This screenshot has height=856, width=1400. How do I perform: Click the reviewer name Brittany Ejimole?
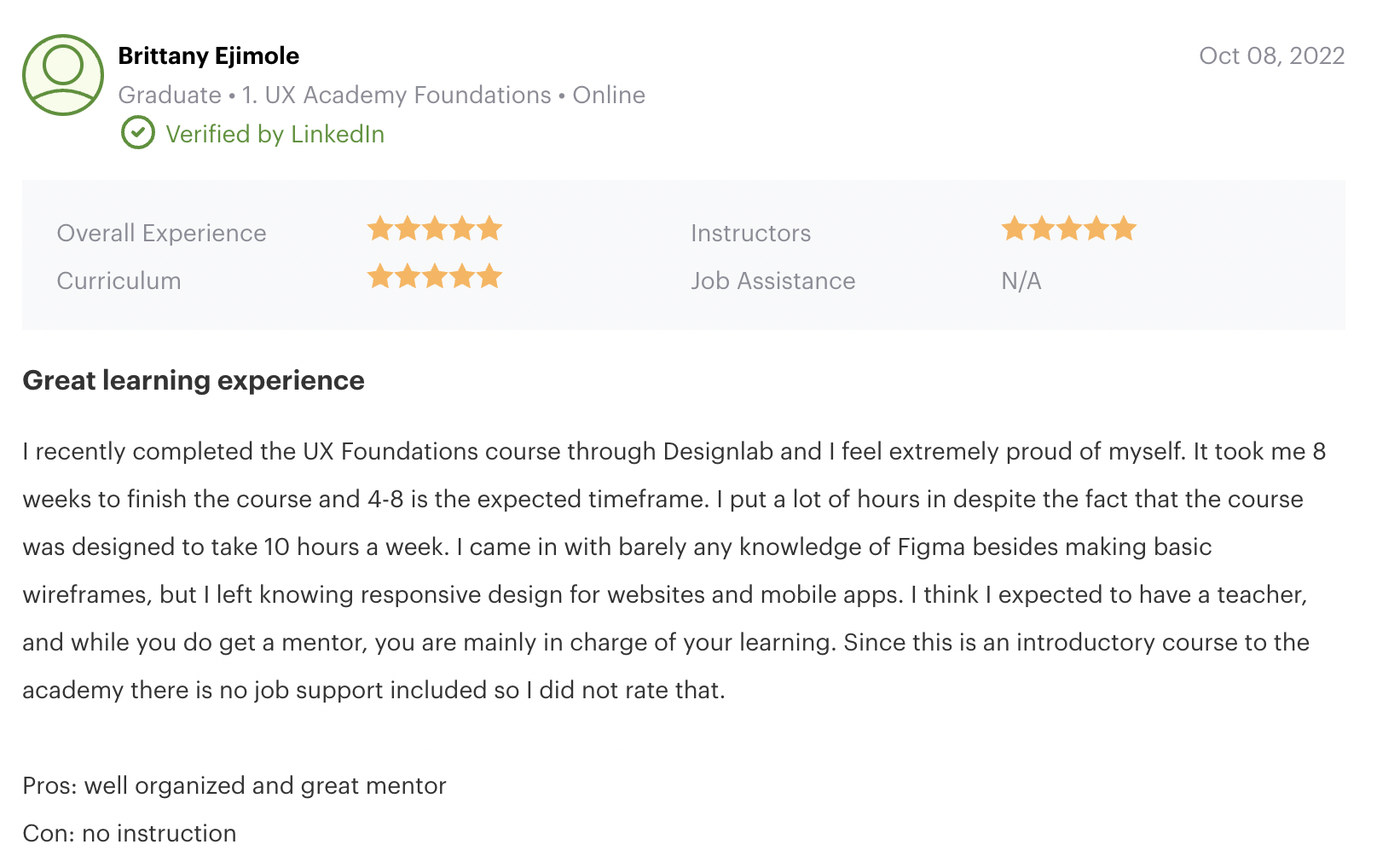[209, 55]
